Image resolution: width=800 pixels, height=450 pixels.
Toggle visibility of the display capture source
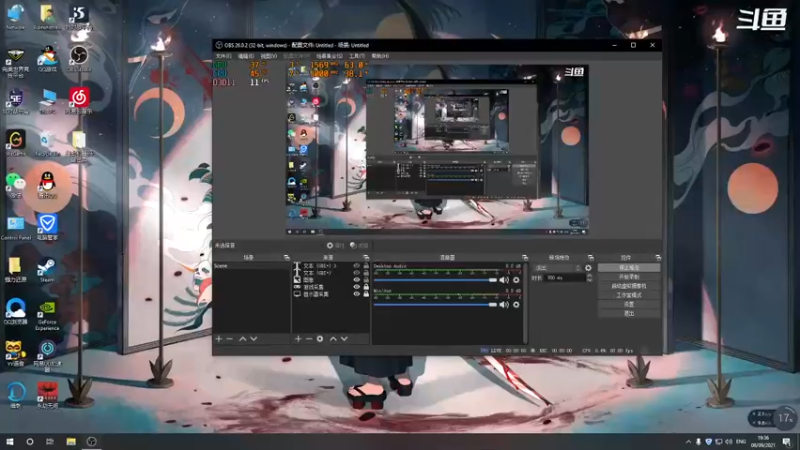356,294
